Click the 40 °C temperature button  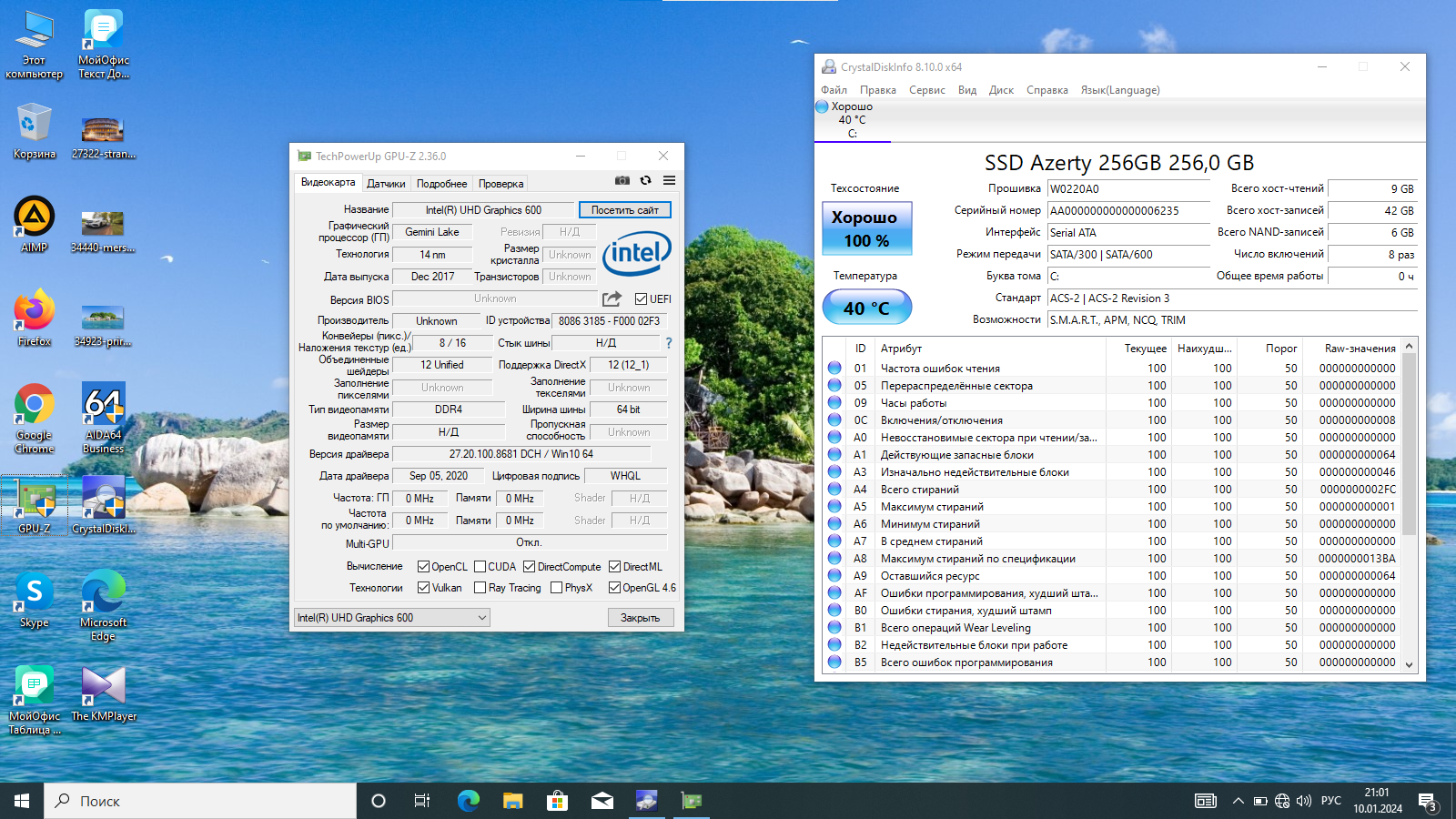pyautogui.click(x=867, y=308)
